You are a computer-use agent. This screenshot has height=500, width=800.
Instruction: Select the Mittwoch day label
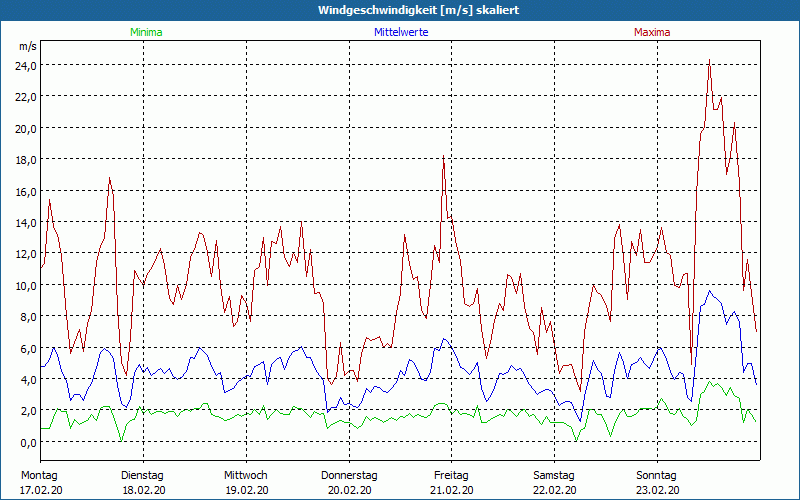pos(245,475)
